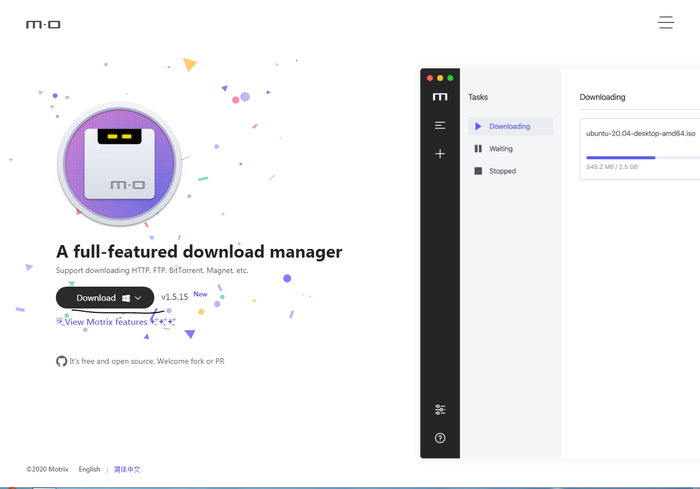Click the v1.5.15 version text
Image resolution: width=700 pixels, height=489 pixels.
click(x=175, y=297)
